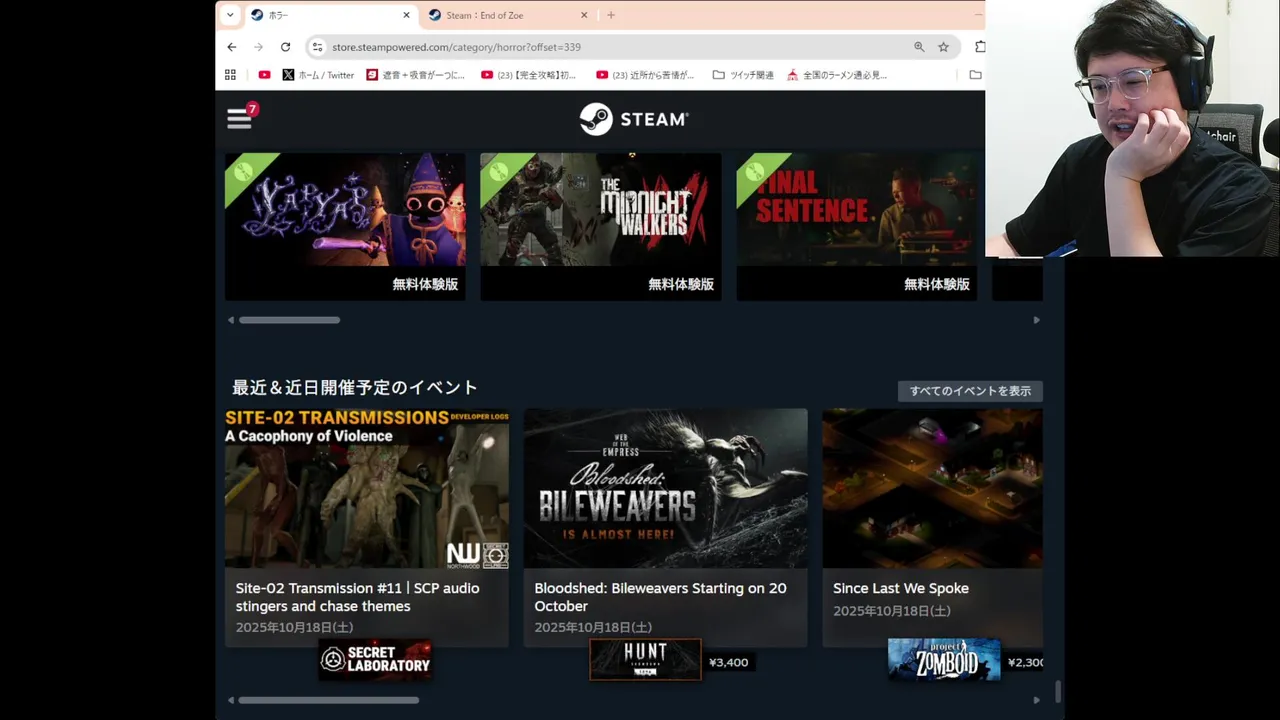This screenshot has height=720, width=1280.
Task: Open the tab search dropdown arrow
Action: 230,15
